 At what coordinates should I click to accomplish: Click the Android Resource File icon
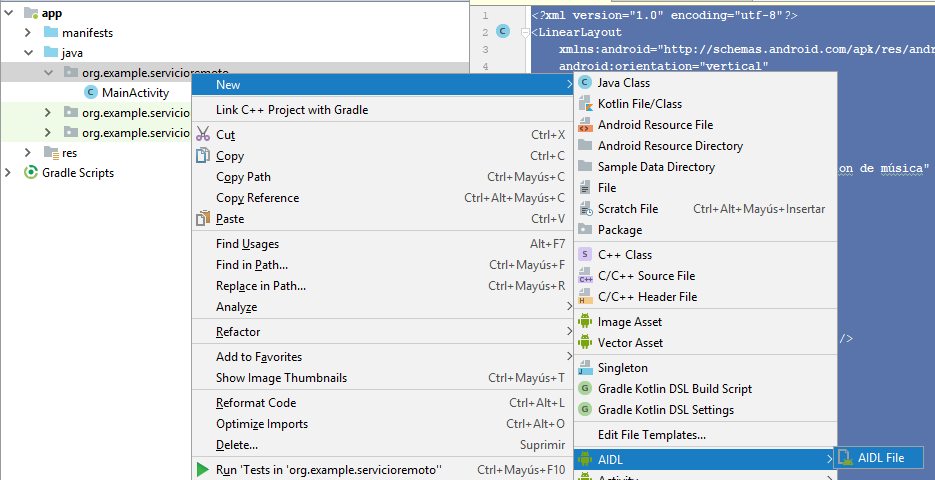click(x=585, y=125)
